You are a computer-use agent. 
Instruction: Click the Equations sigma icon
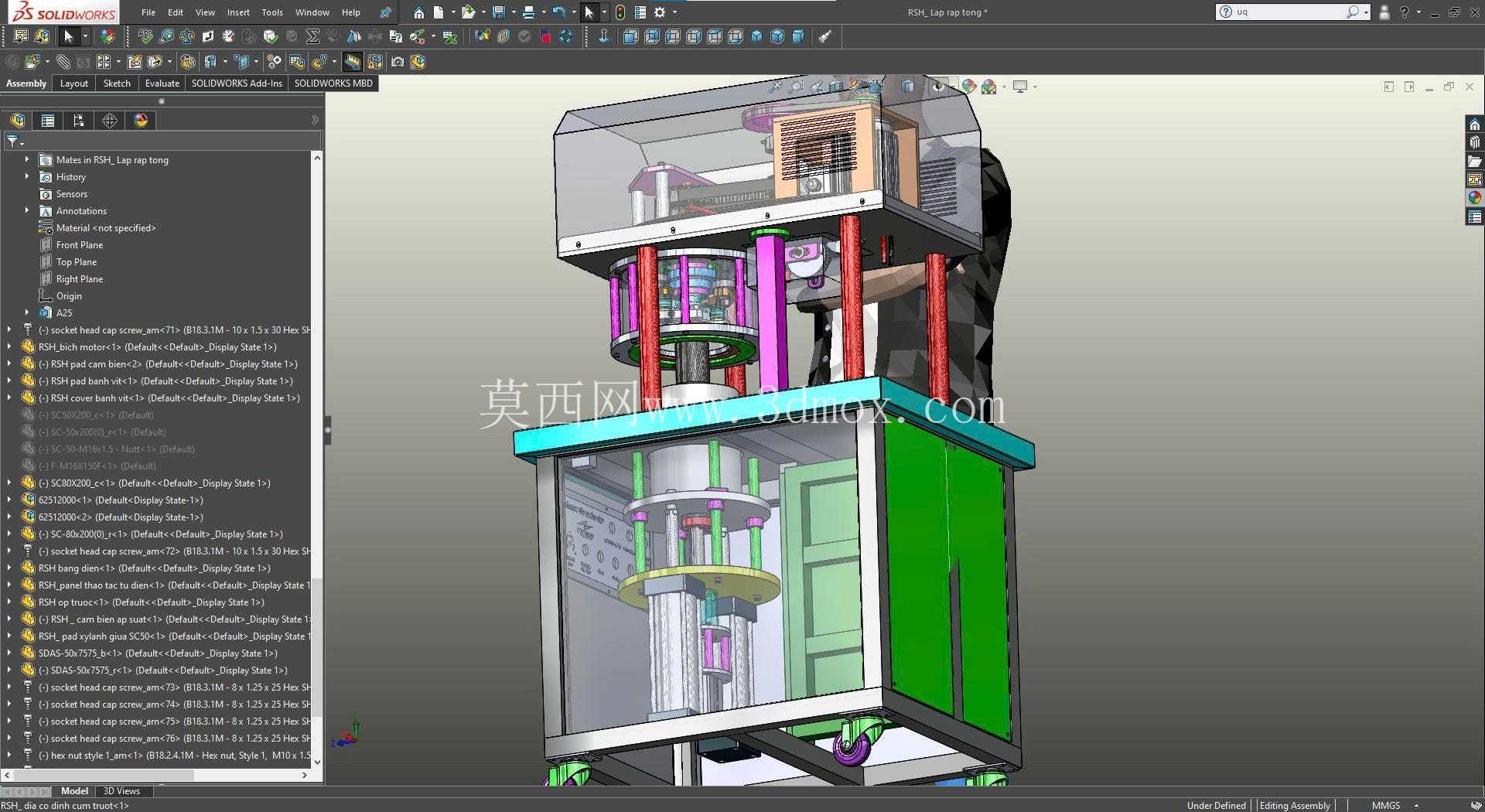[x=312, y=36]
